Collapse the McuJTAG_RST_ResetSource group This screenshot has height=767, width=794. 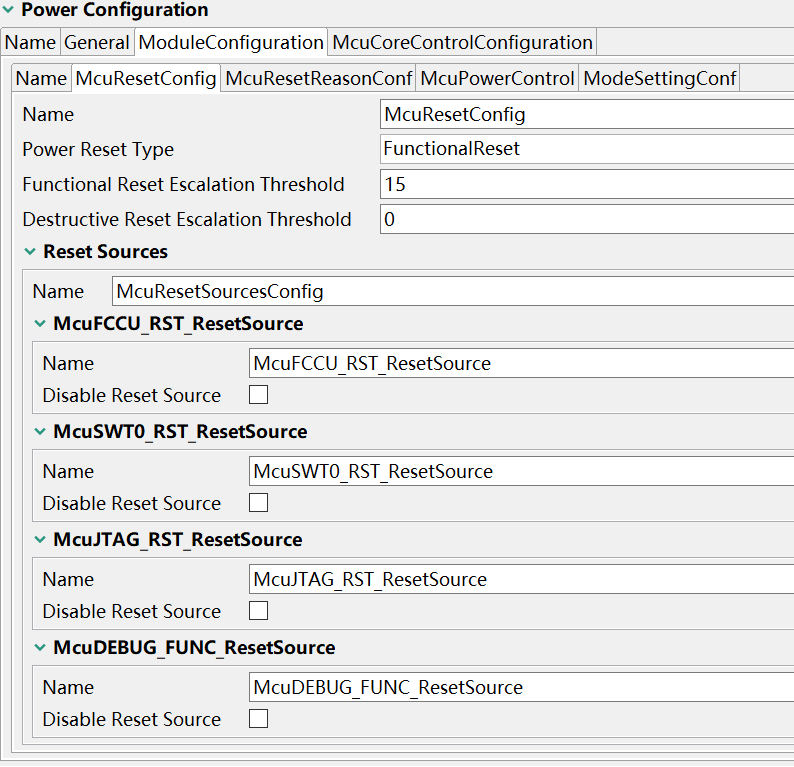[x=41, y=540]
